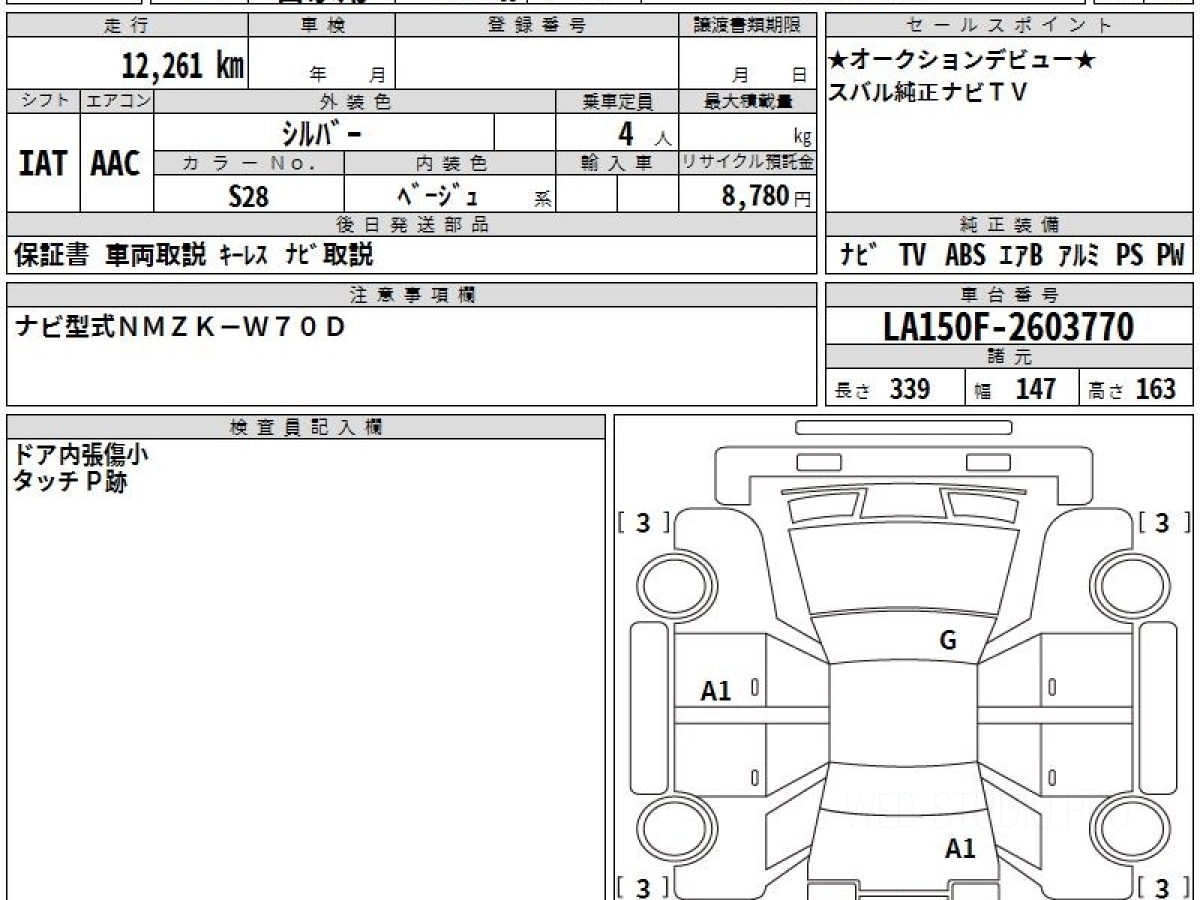The image size is (1200, 900).
Task: Select the interior color value ベージュ
Action: coord(437,194)
